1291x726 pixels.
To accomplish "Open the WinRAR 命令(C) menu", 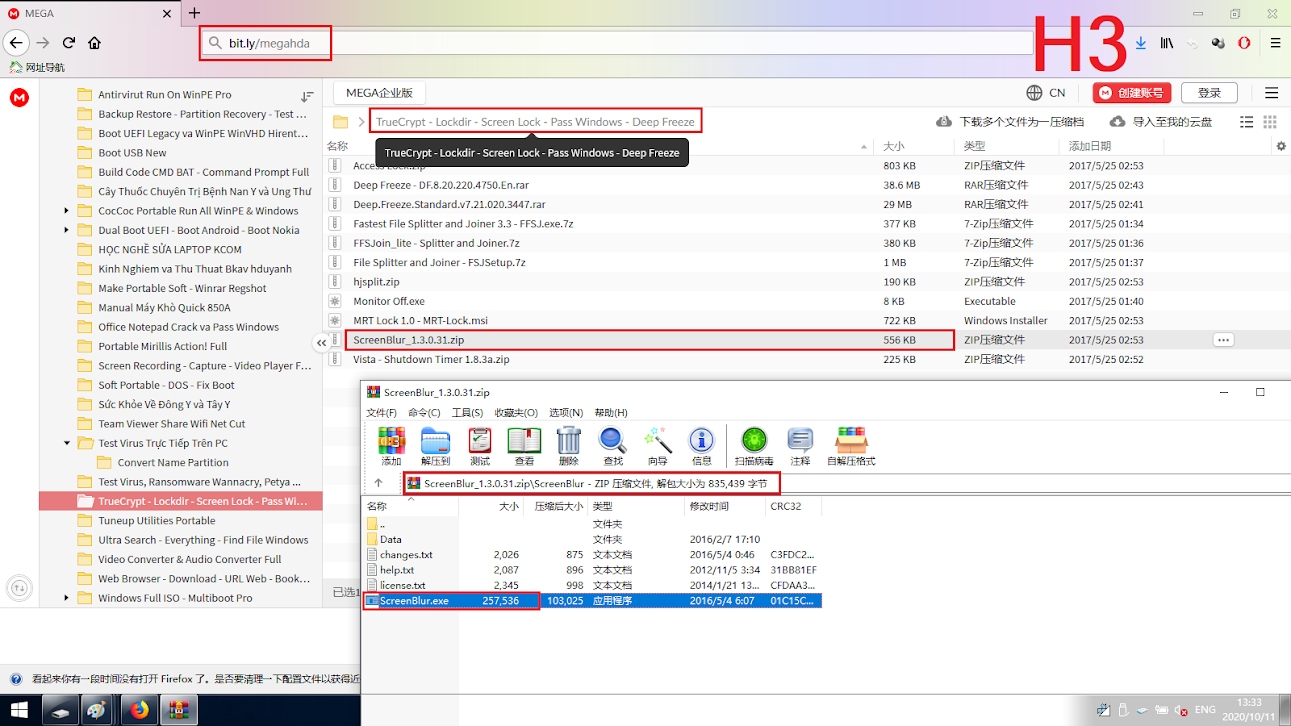I will tap(424, 412).
